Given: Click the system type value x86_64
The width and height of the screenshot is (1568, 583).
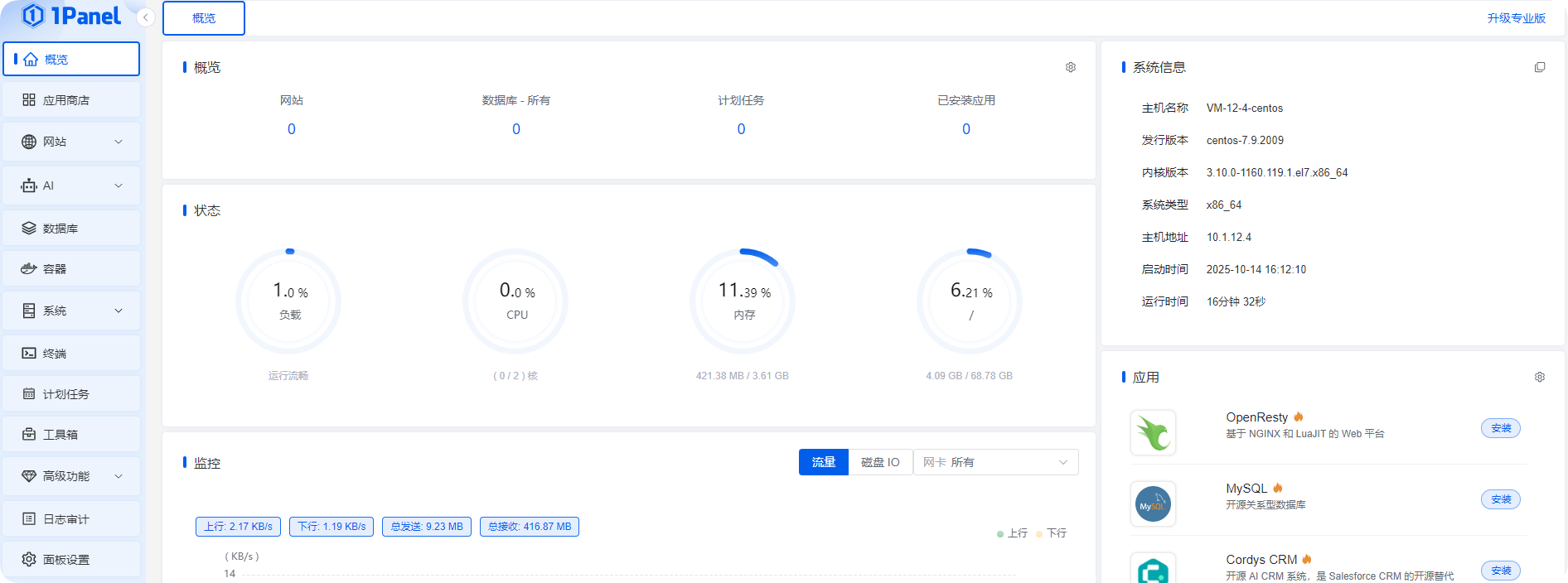Looking at the screenshot, I should 1224,205.
